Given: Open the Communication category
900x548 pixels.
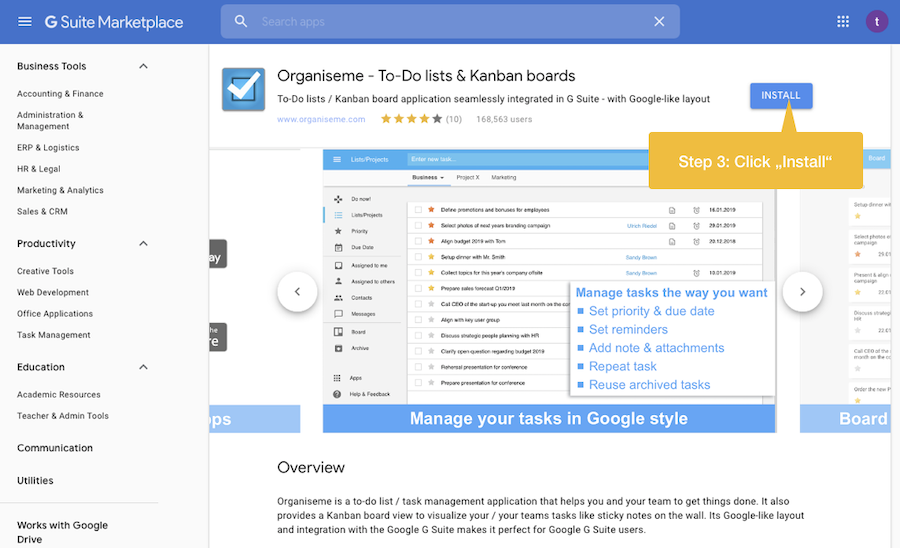Looking at the screenshot, I should [x=55, y=448].
